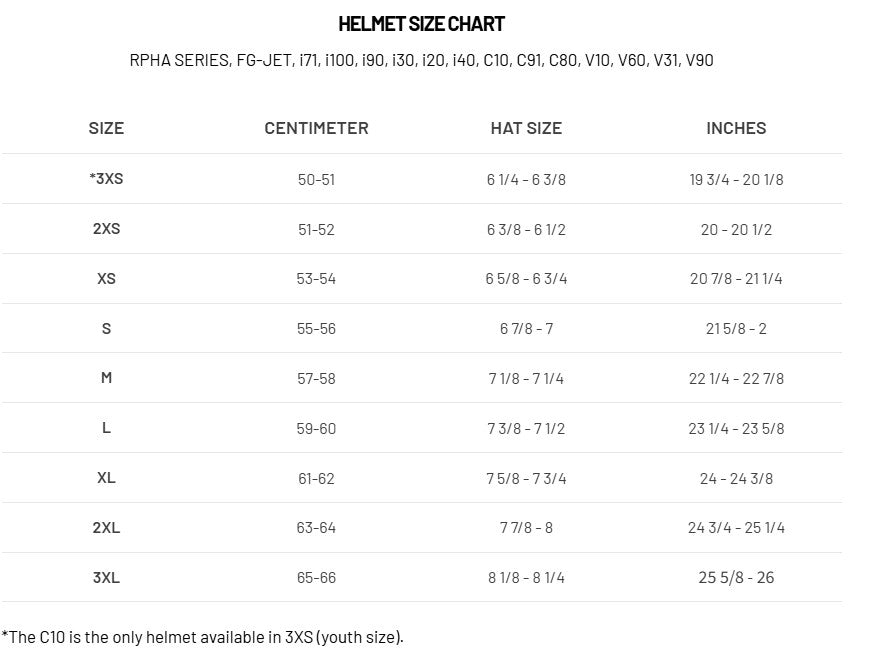The height and width of the screenshot is (662, 883).
Task: Pick the M size row label
Action: pos(106,378)
